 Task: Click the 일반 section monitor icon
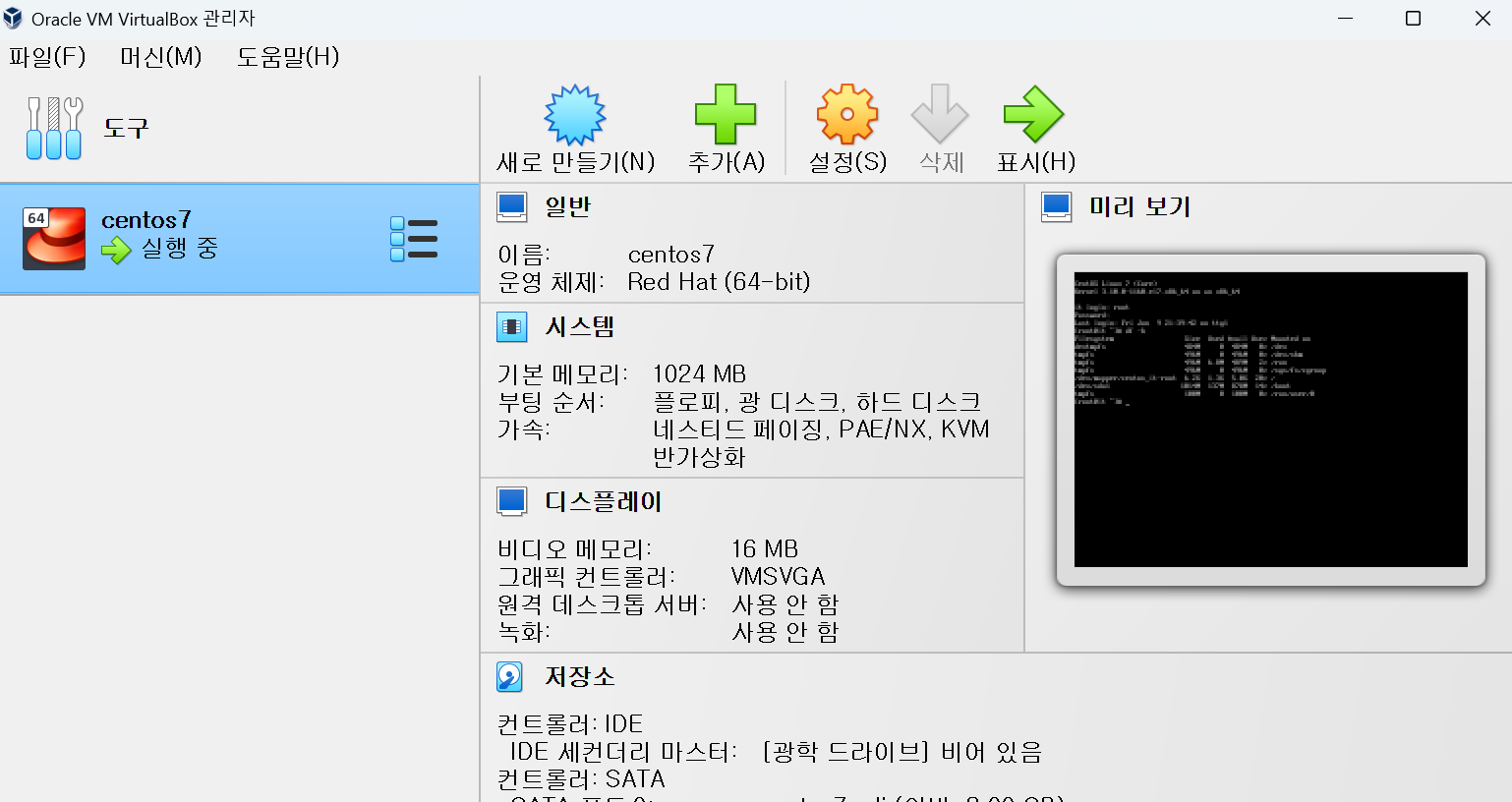[512, 206]
